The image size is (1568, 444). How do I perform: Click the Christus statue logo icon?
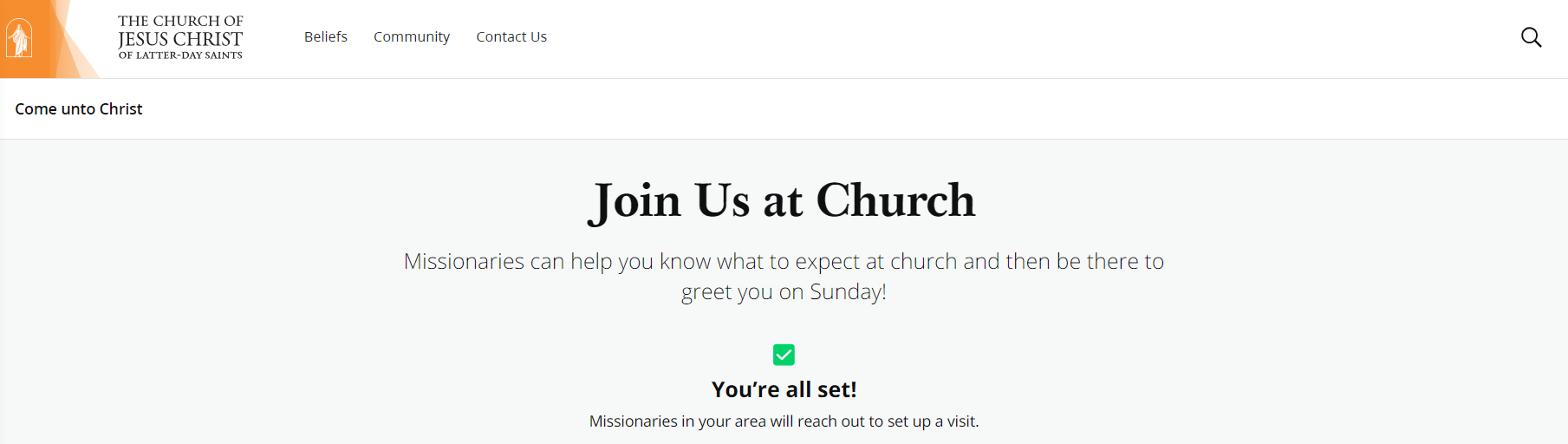tap(19, 38)
